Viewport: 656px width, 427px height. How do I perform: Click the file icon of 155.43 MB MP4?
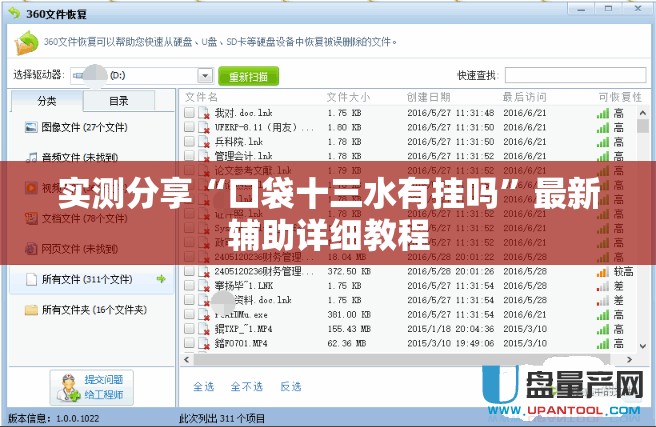coord(204,329)
